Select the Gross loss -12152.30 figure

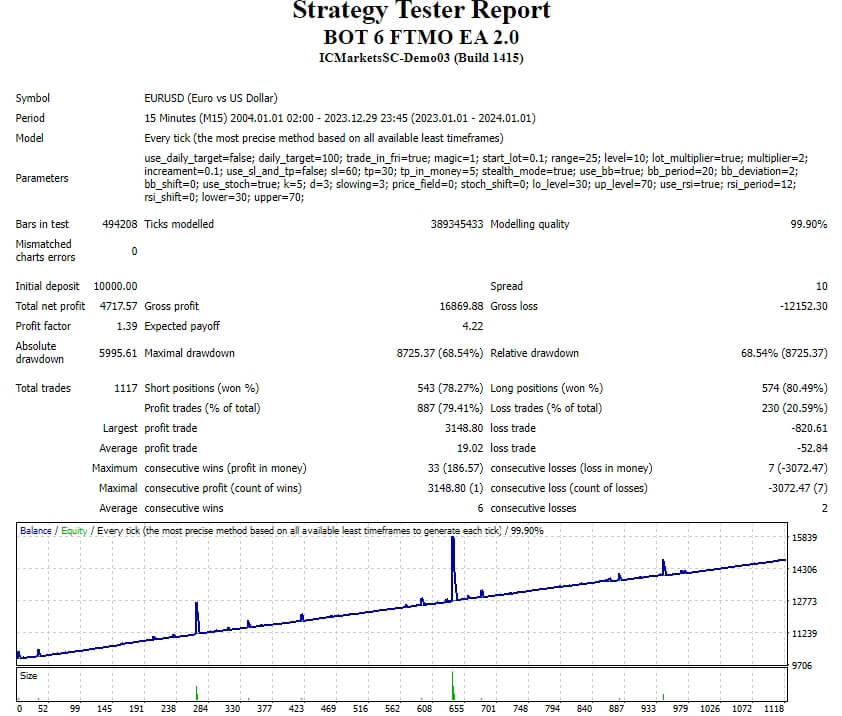(803, 306)
